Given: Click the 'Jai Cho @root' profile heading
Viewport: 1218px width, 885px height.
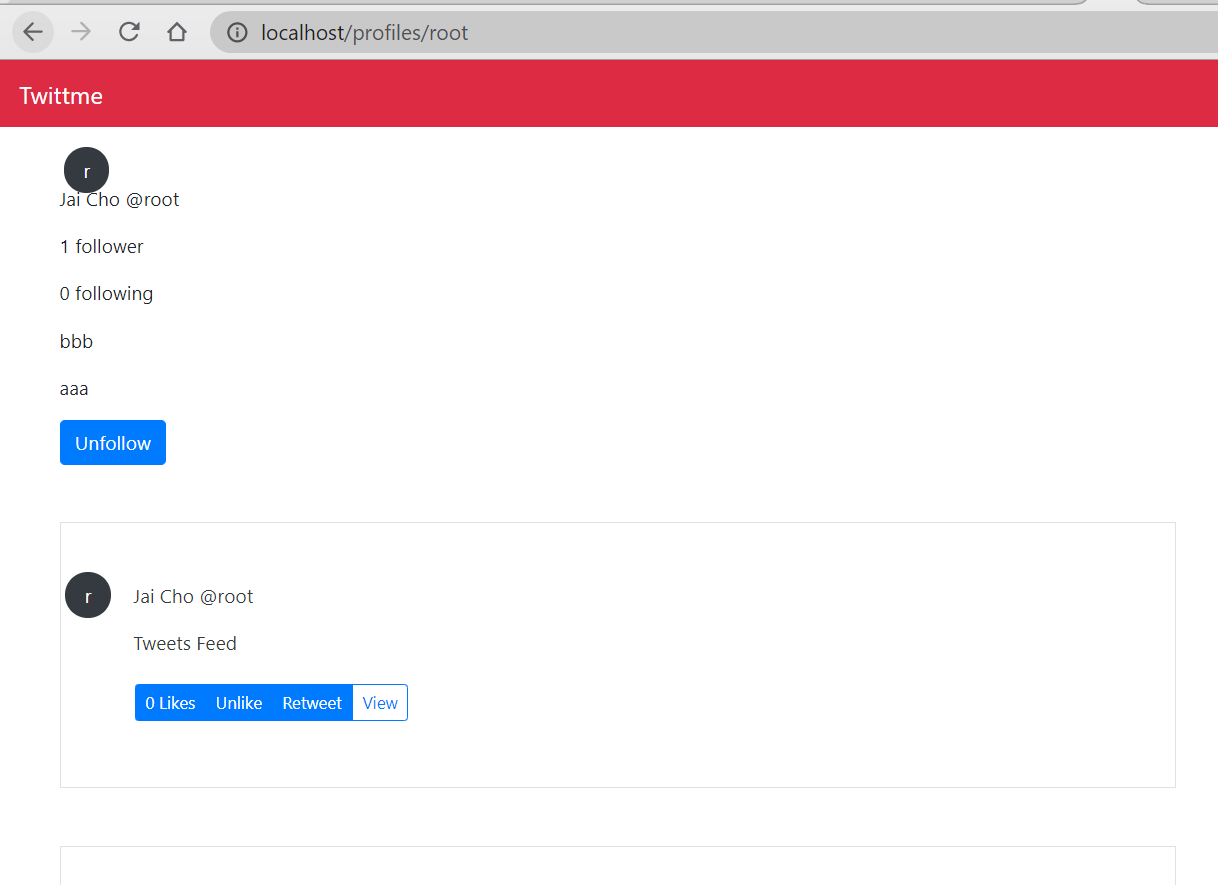Looking at the screenshot, I should [120, 200].
